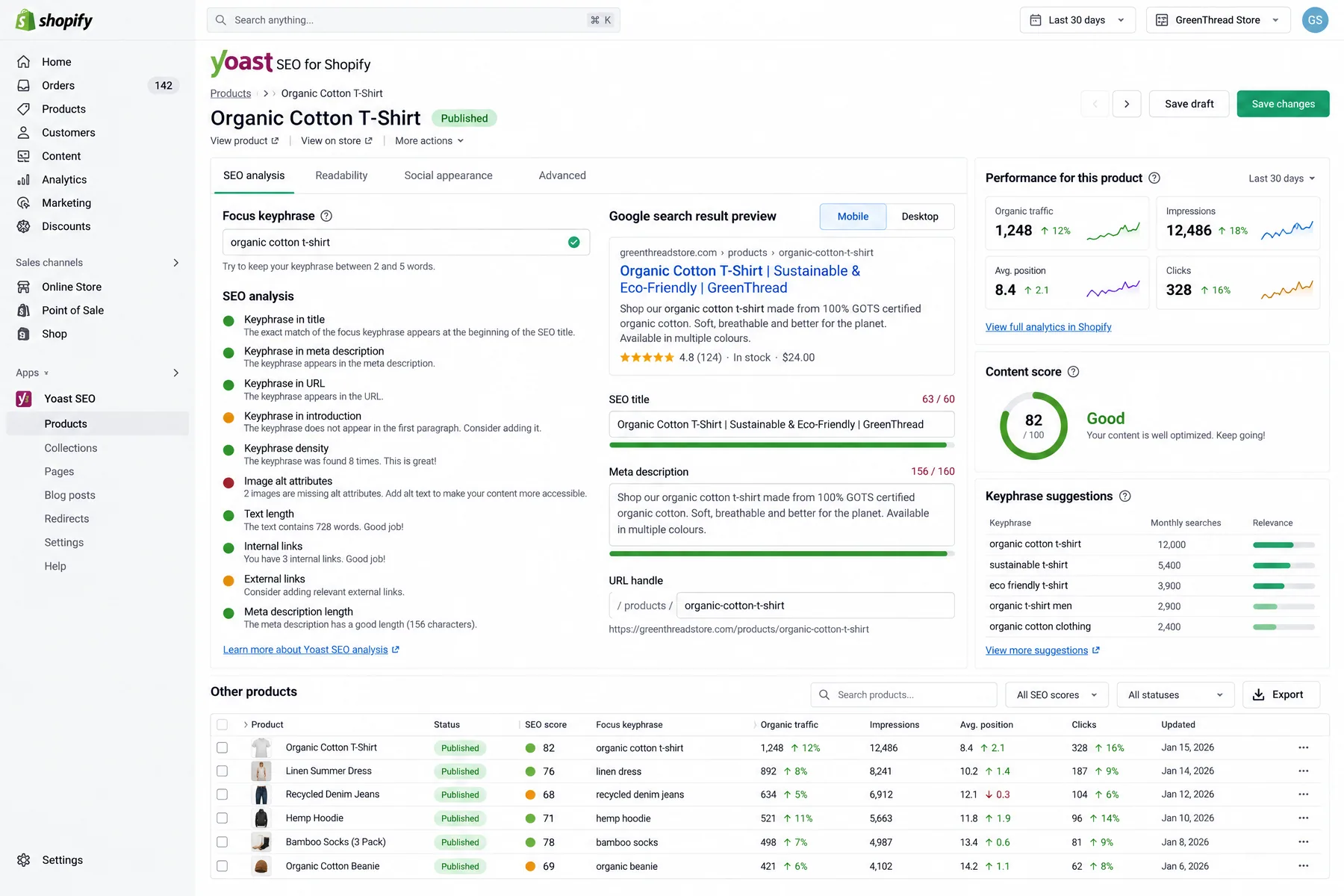Open Online Store storefront icon
Viewport: 1344px width, 896px height.
pos(24,287)
